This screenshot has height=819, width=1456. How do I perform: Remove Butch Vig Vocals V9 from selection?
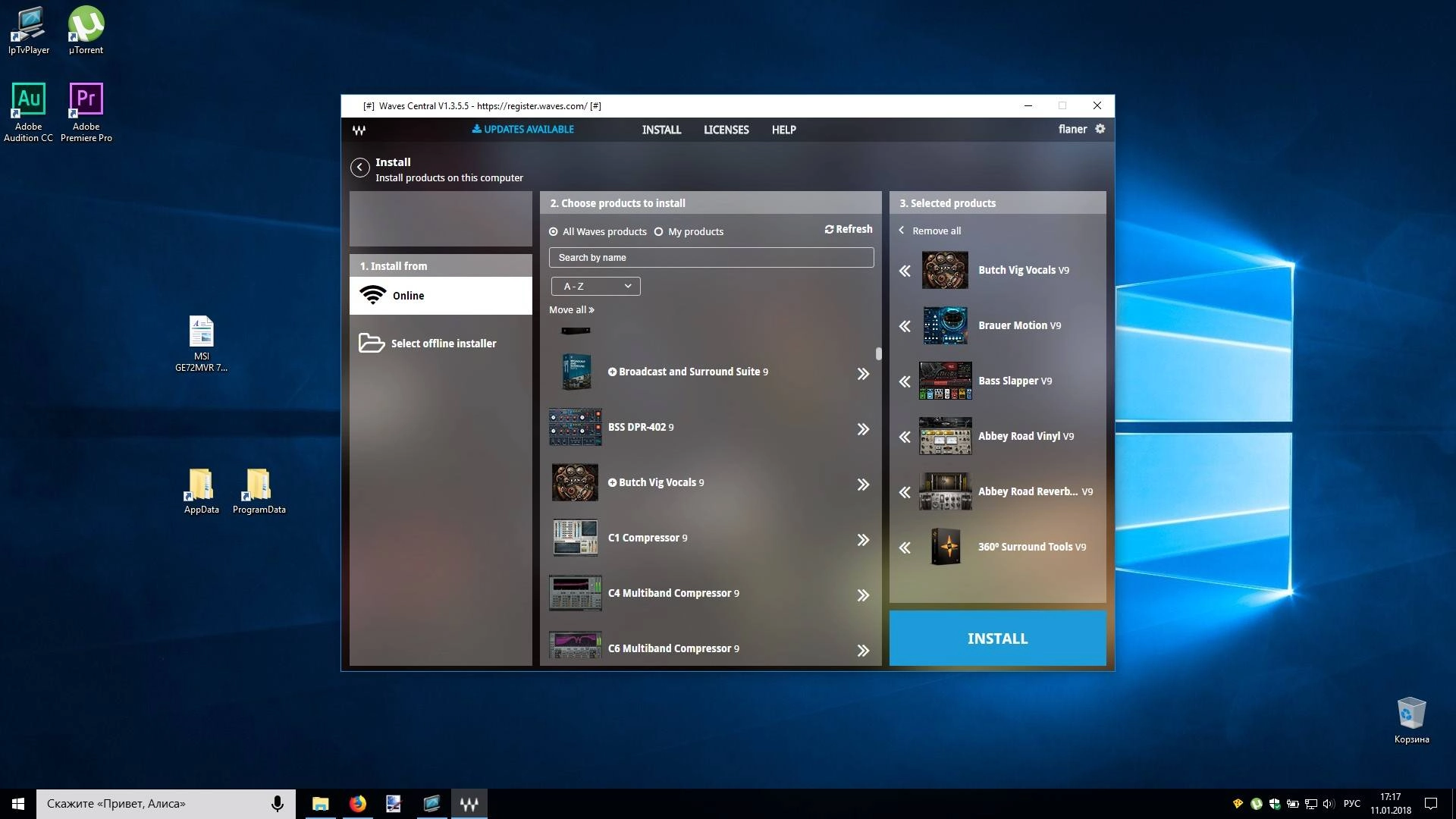(x=905, y=271)
